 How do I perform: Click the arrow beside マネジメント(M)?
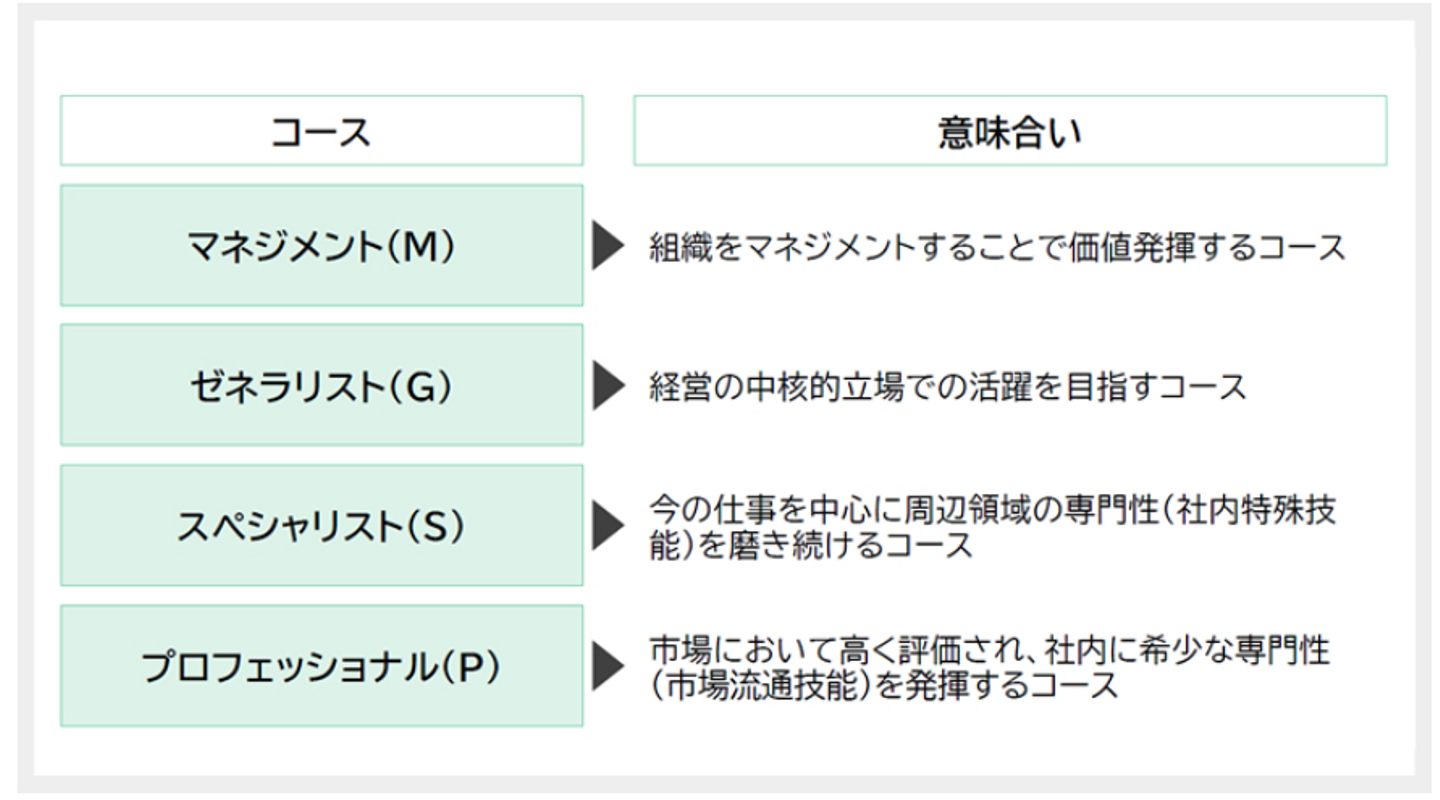[609, 246]
